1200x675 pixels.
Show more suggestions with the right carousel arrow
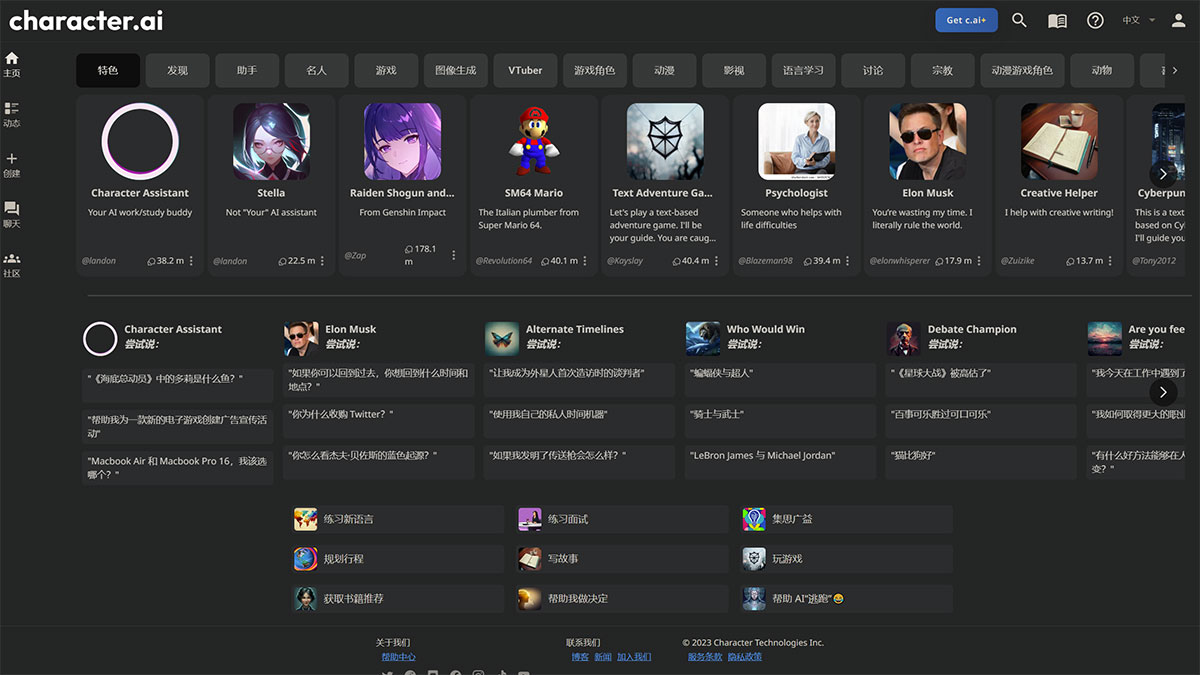(1163, 392)
